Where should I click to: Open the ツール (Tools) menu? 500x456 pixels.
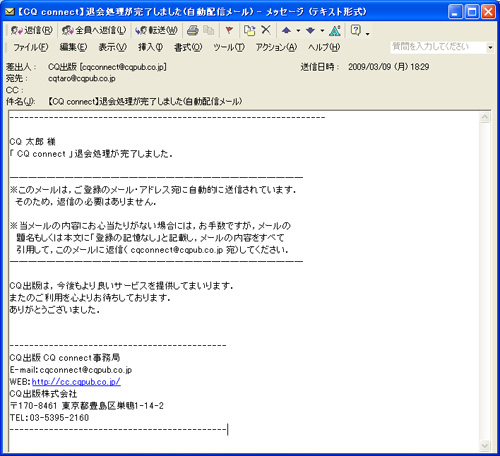229,47
